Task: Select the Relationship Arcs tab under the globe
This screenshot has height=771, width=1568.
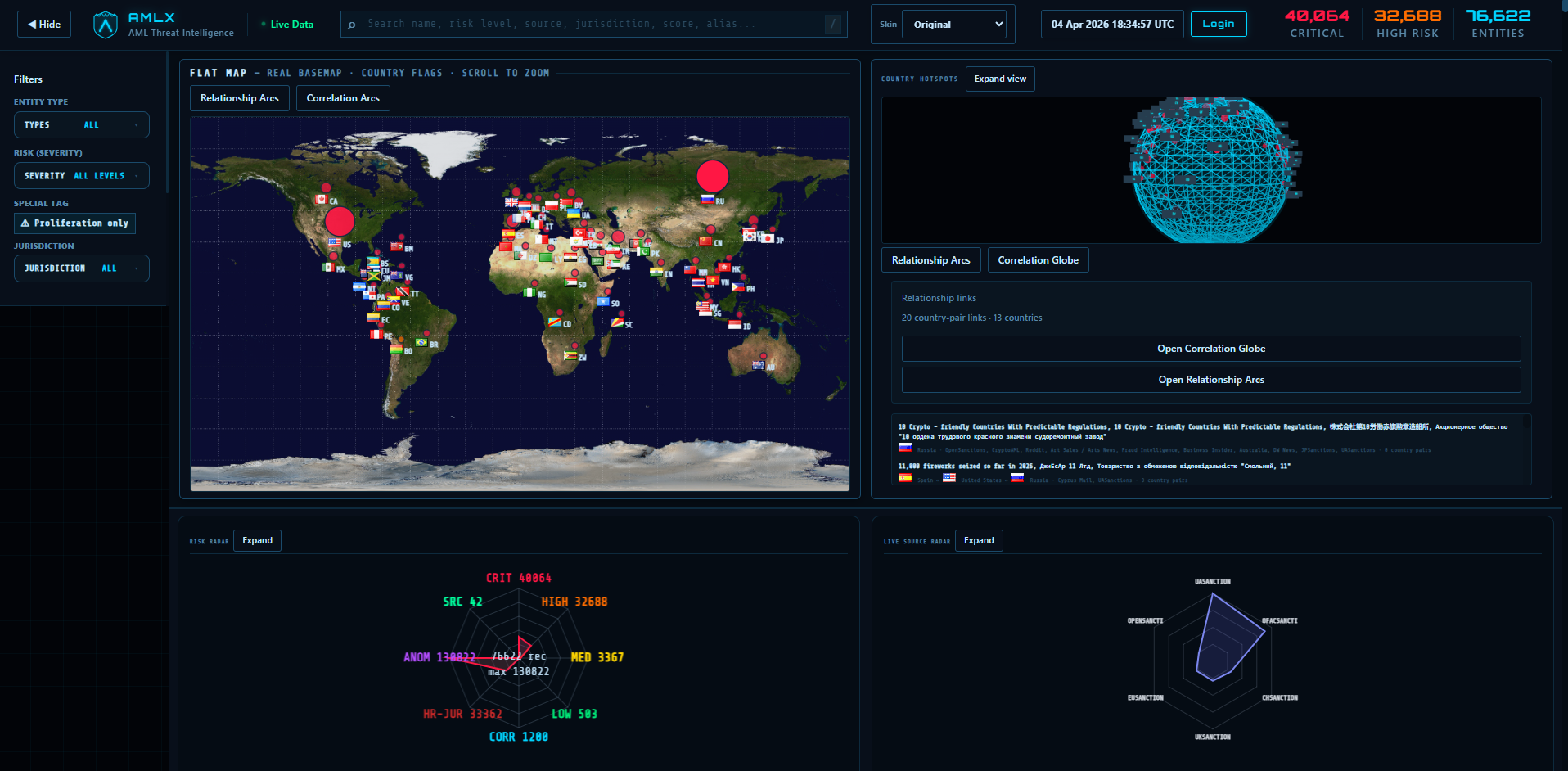Action: [x=930, y=259]
